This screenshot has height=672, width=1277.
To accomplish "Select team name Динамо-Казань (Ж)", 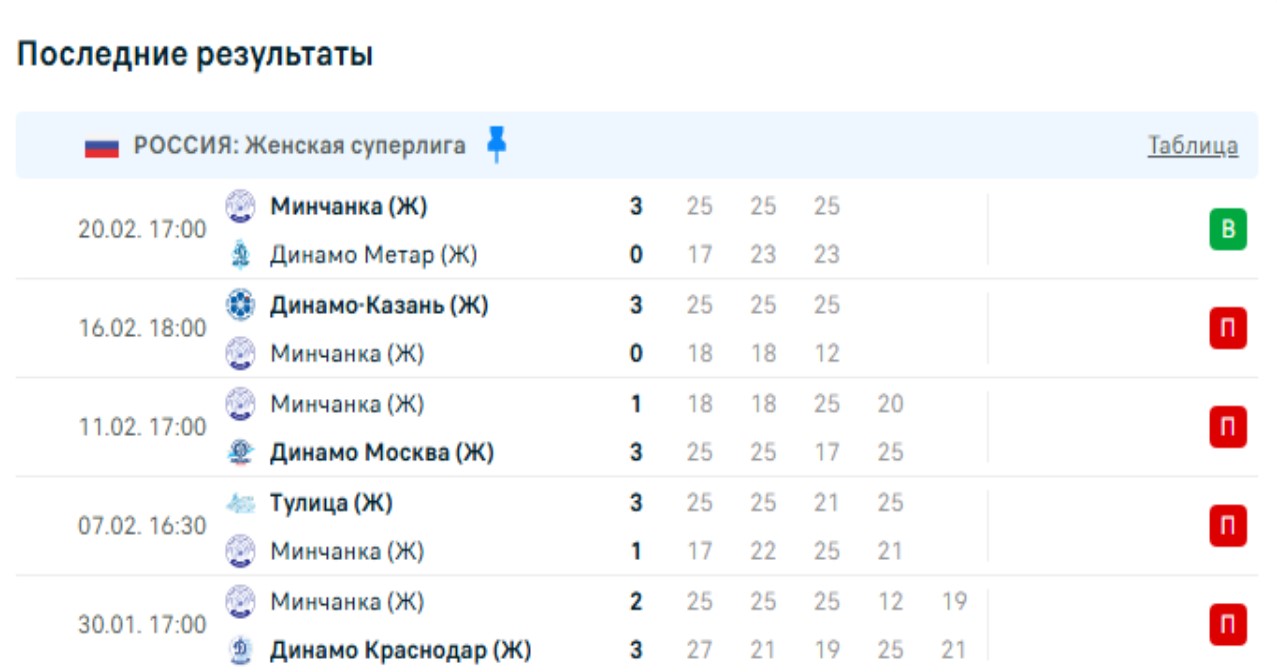I will pos(379,305).
